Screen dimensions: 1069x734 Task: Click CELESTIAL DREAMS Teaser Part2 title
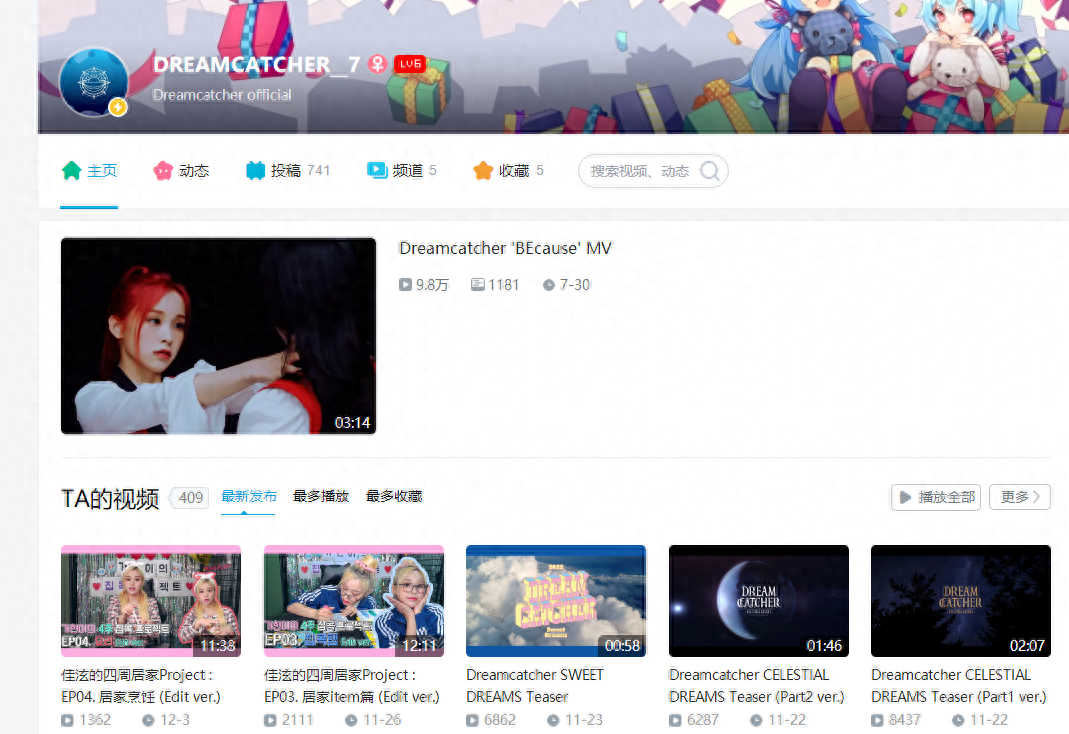pos(756,685)
